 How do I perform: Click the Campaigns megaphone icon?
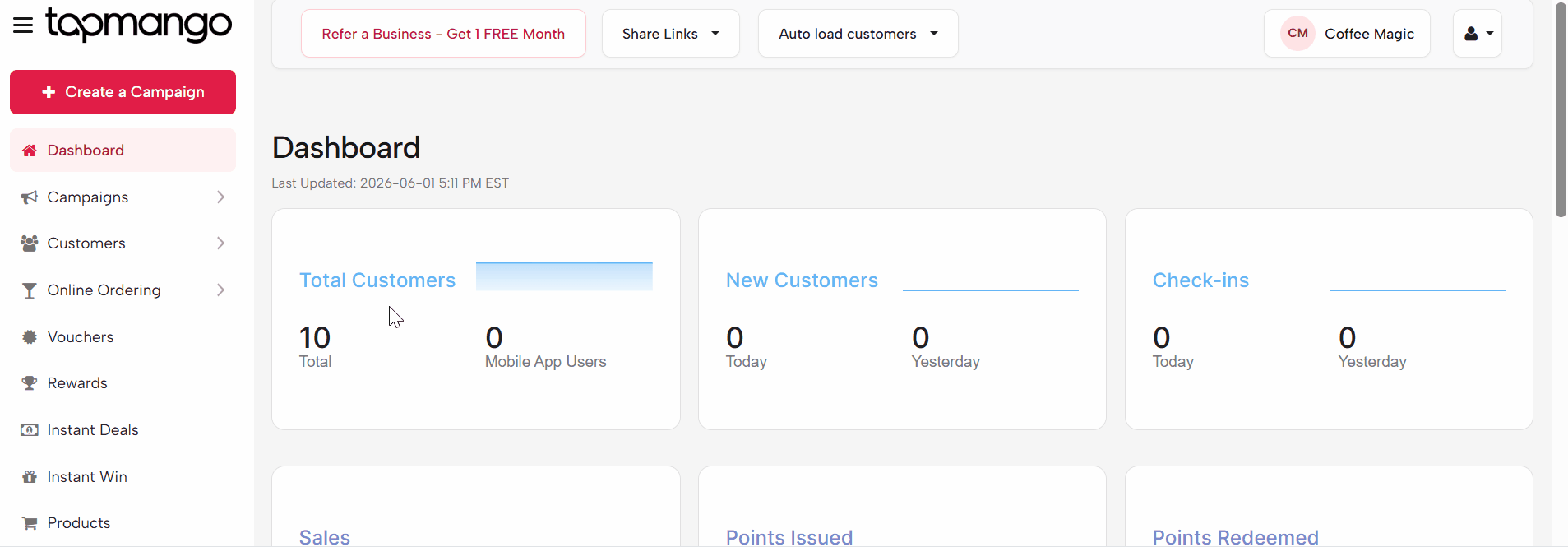point(30,197)
